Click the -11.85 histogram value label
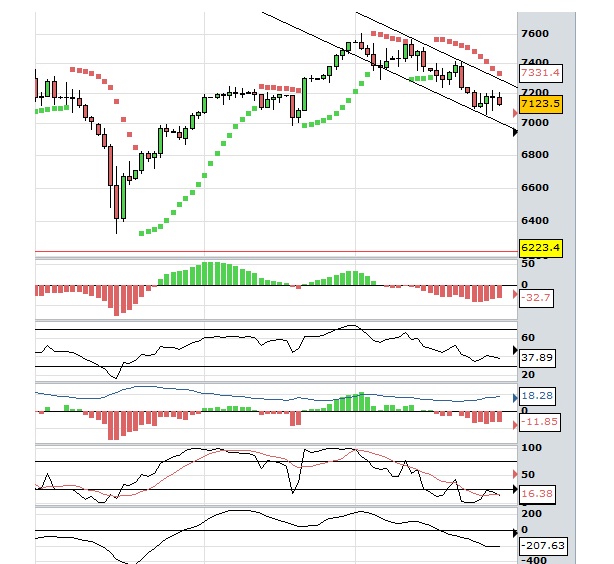 tap(540, 422)
